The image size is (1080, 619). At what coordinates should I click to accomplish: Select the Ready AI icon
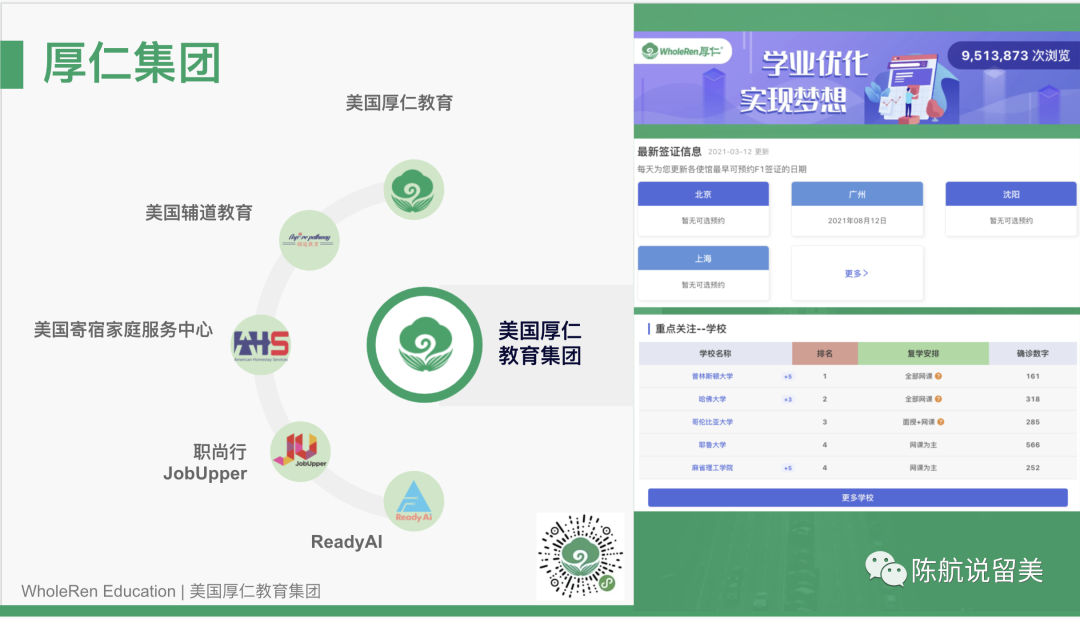coord(413,501)
